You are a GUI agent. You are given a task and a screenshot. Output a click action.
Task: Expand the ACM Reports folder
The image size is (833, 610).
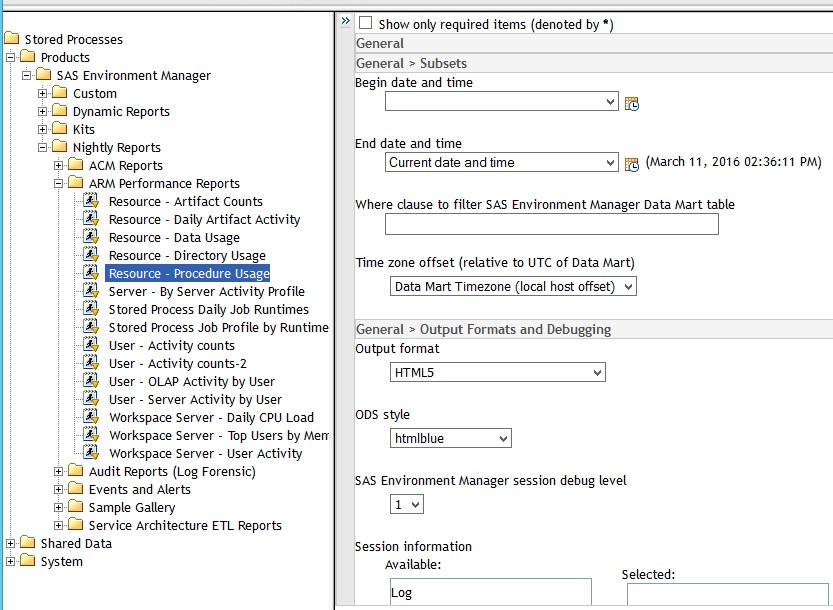click(59, 166)
